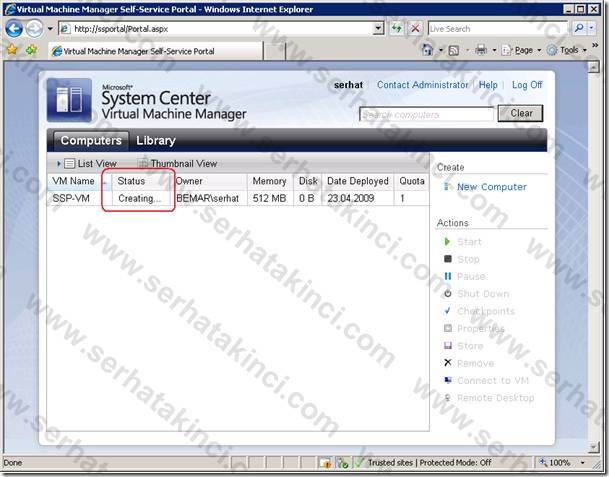Select the SSP-VM row name

(x=71, y=198)
